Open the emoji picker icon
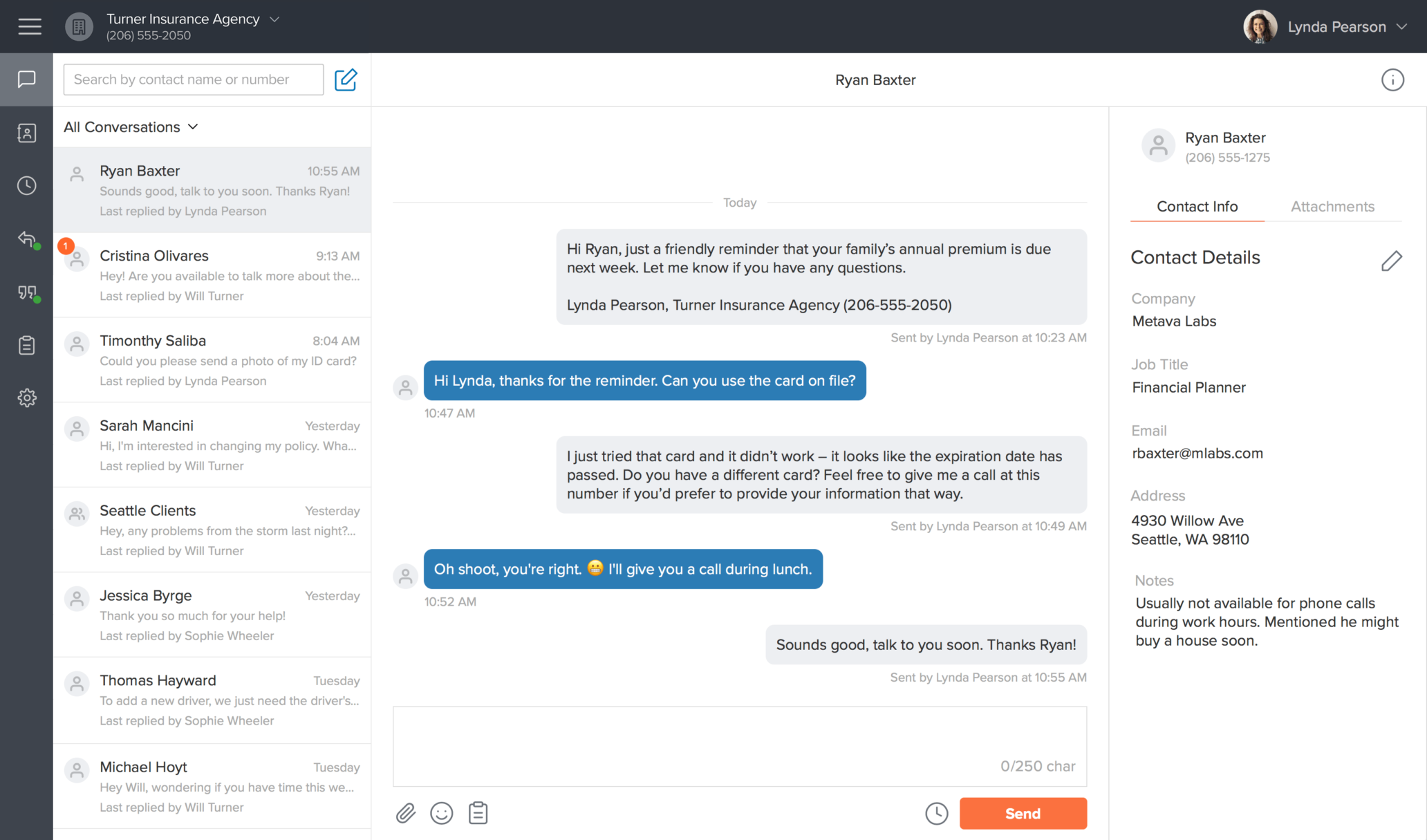 (442, 813)
